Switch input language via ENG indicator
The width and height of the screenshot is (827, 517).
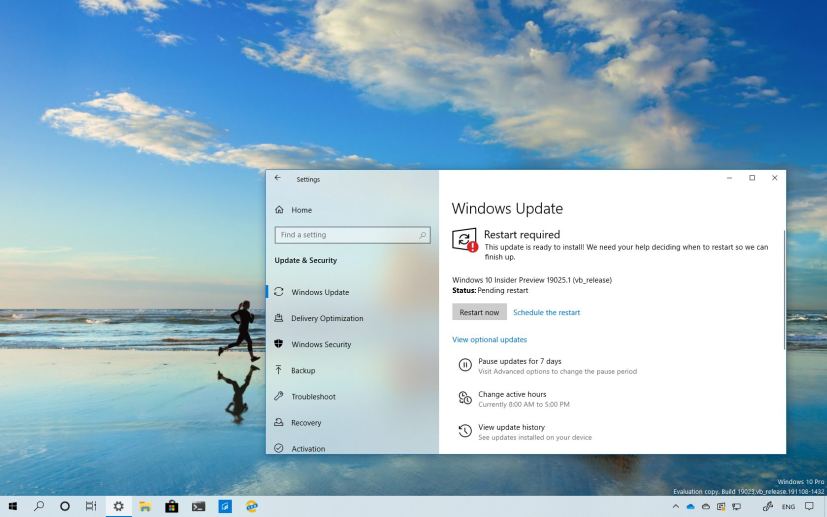pyautogui.click(x=788, y=507)
